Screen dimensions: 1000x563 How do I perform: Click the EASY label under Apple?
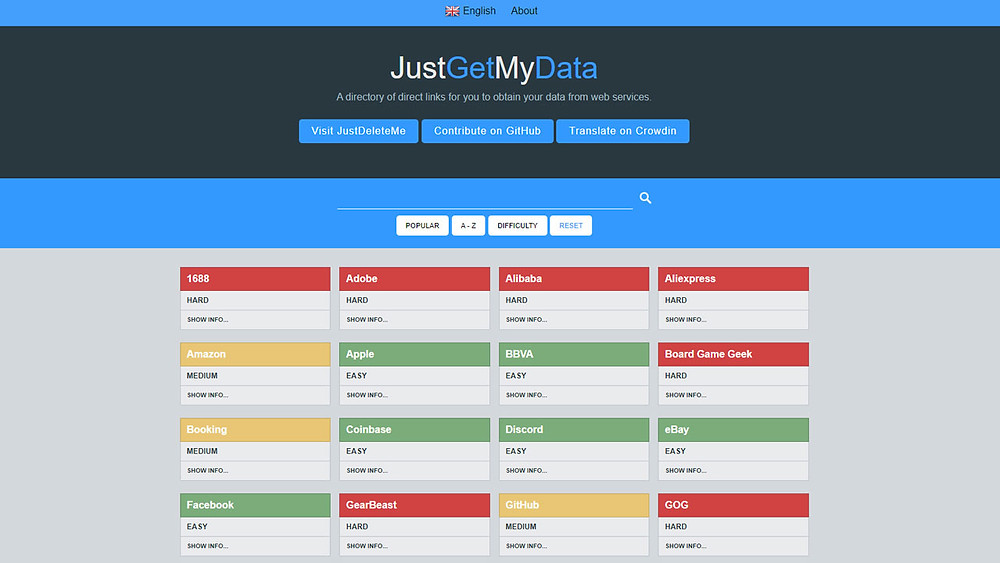pyautogui.click(x=357, y=376)
